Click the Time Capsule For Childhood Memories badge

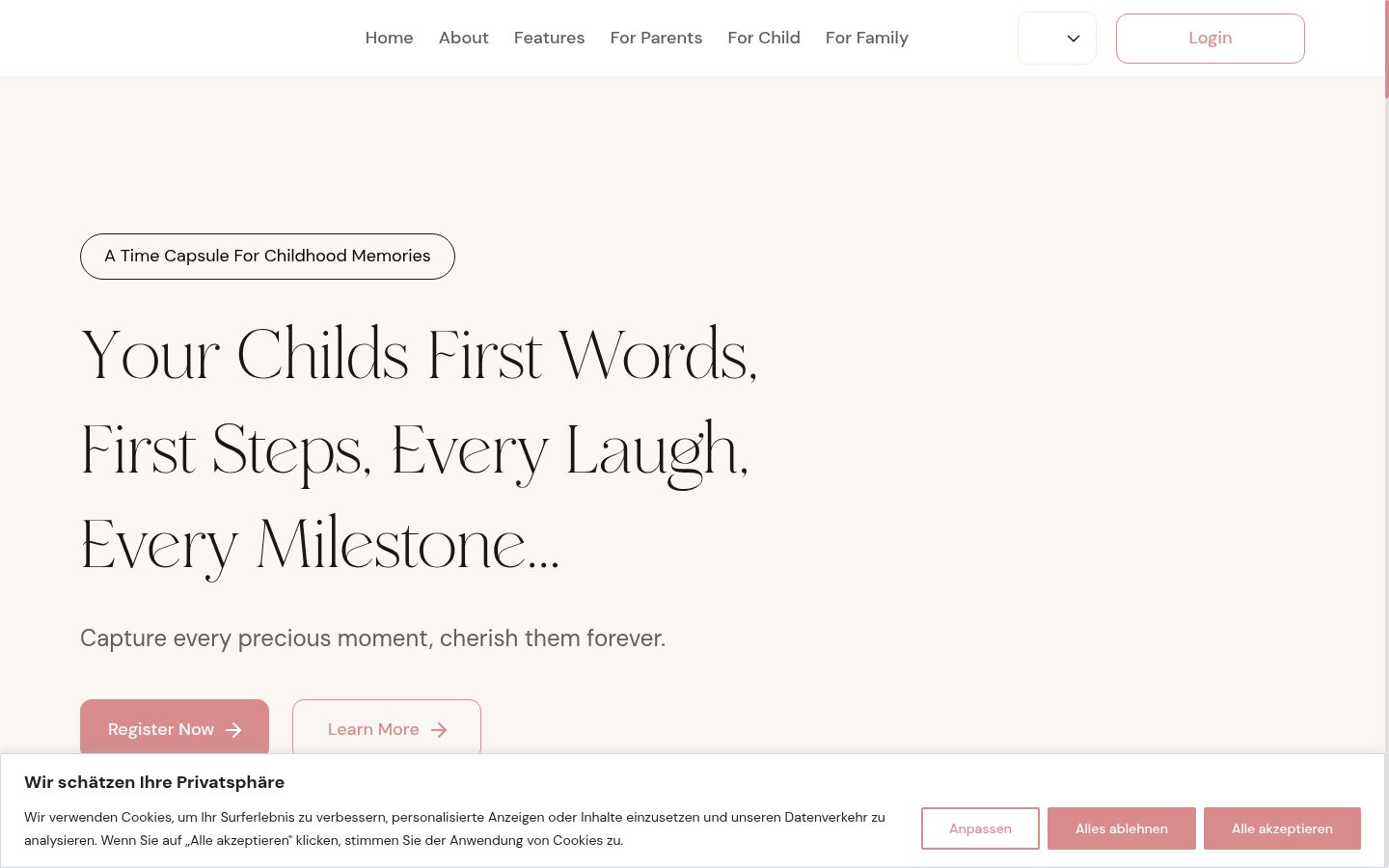(267, 257)
